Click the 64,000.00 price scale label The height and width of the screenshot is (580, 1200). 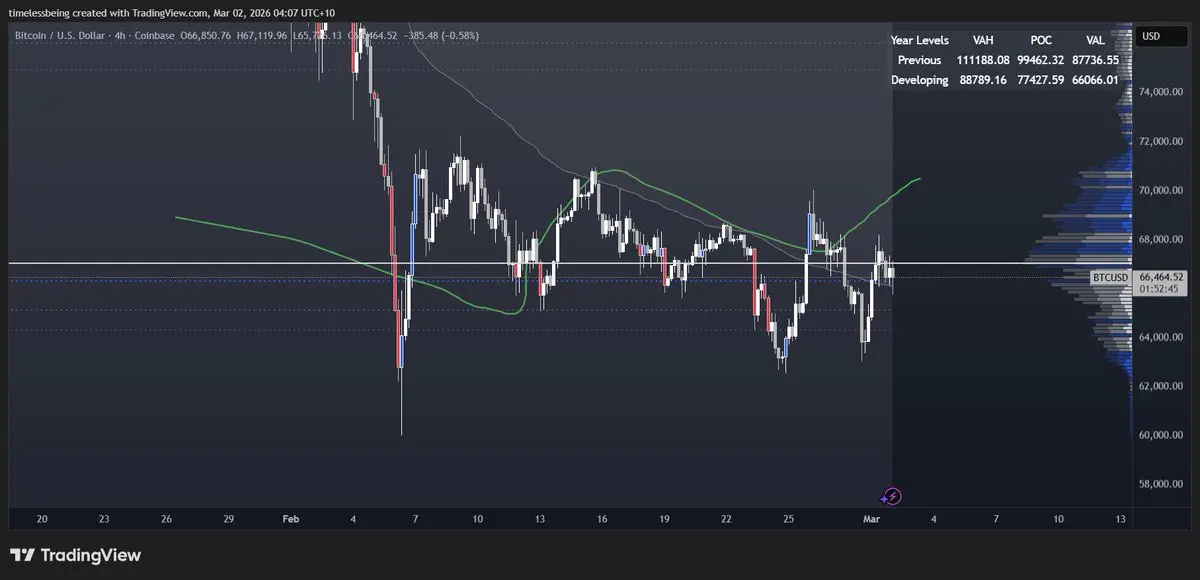(x=1161, y=337)
